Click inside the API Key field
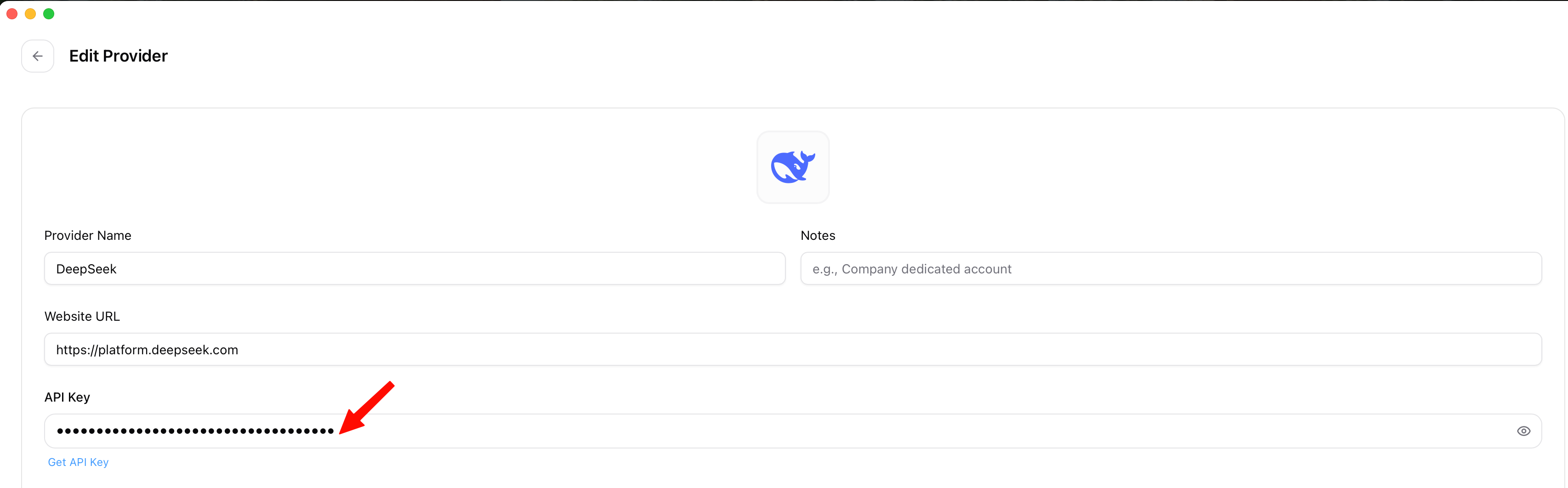Viewport: 1568px width, 488px height. [x=793, y=431]
